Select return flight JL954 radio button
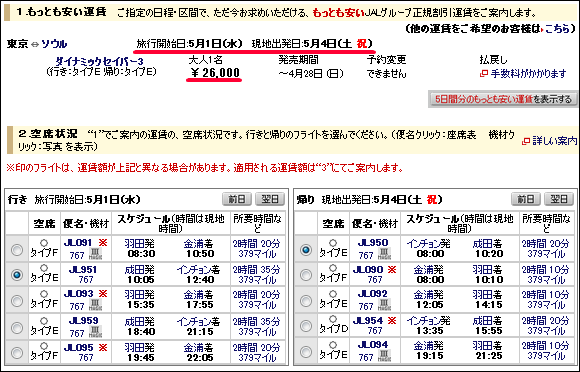580x372 pixels. 306,326
